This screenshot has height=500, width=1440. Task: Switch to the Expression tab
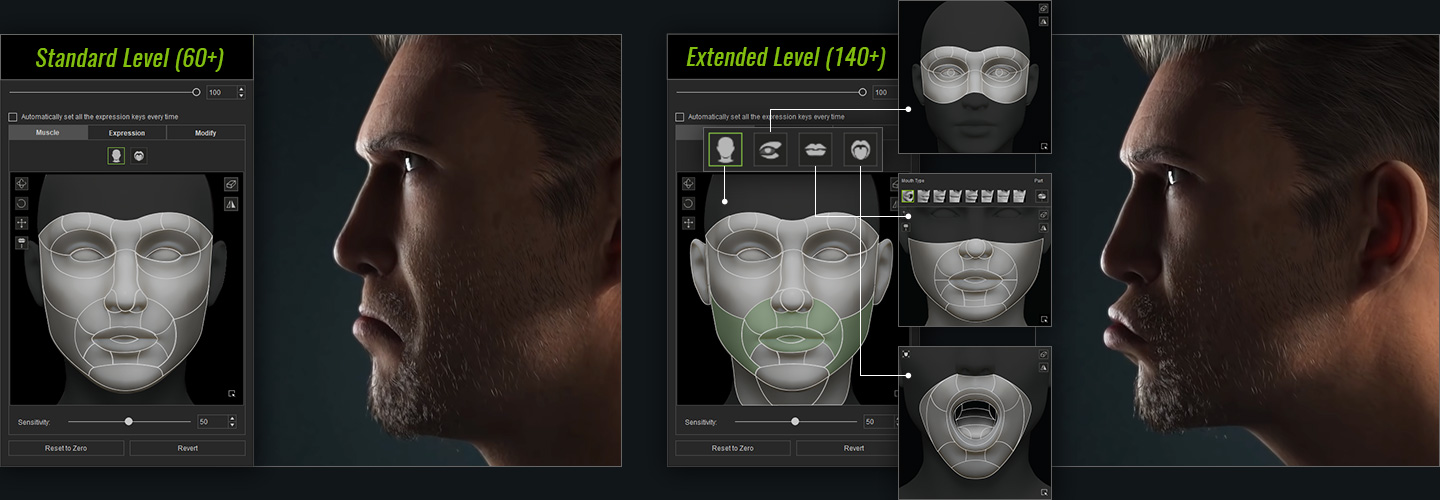(127, 133)
